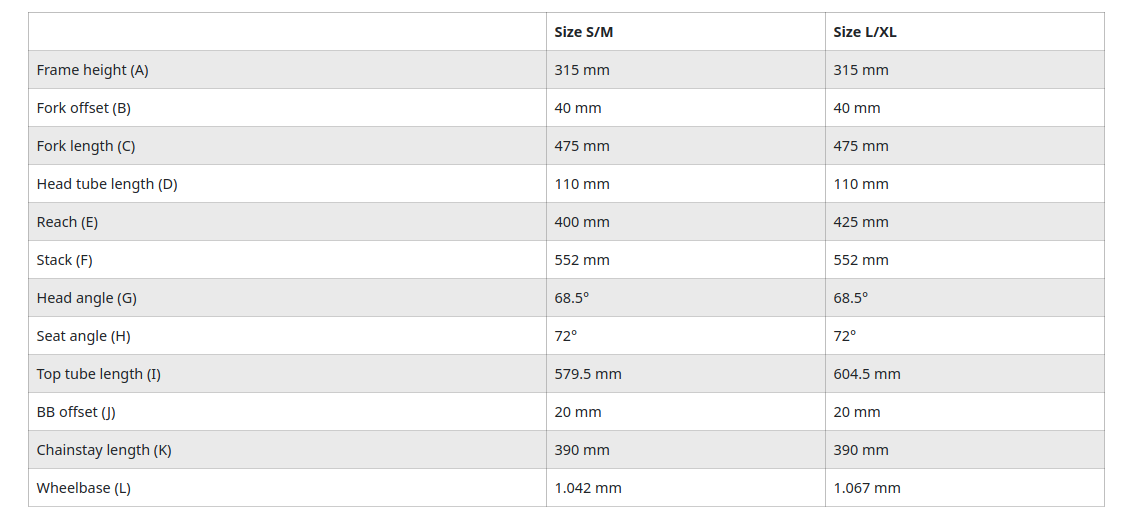Select the Fork length (C) row label

pos(86,146)
